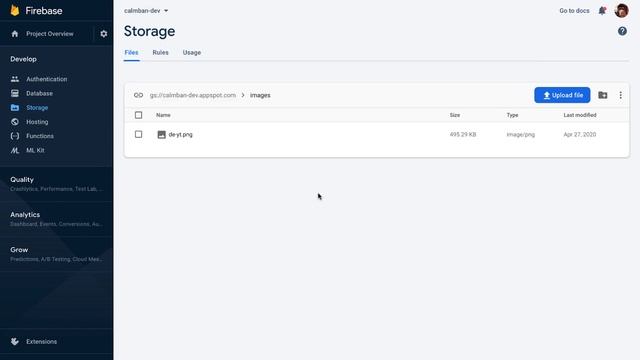
Task: Open Functions in the sidebar
Action: 40,136
